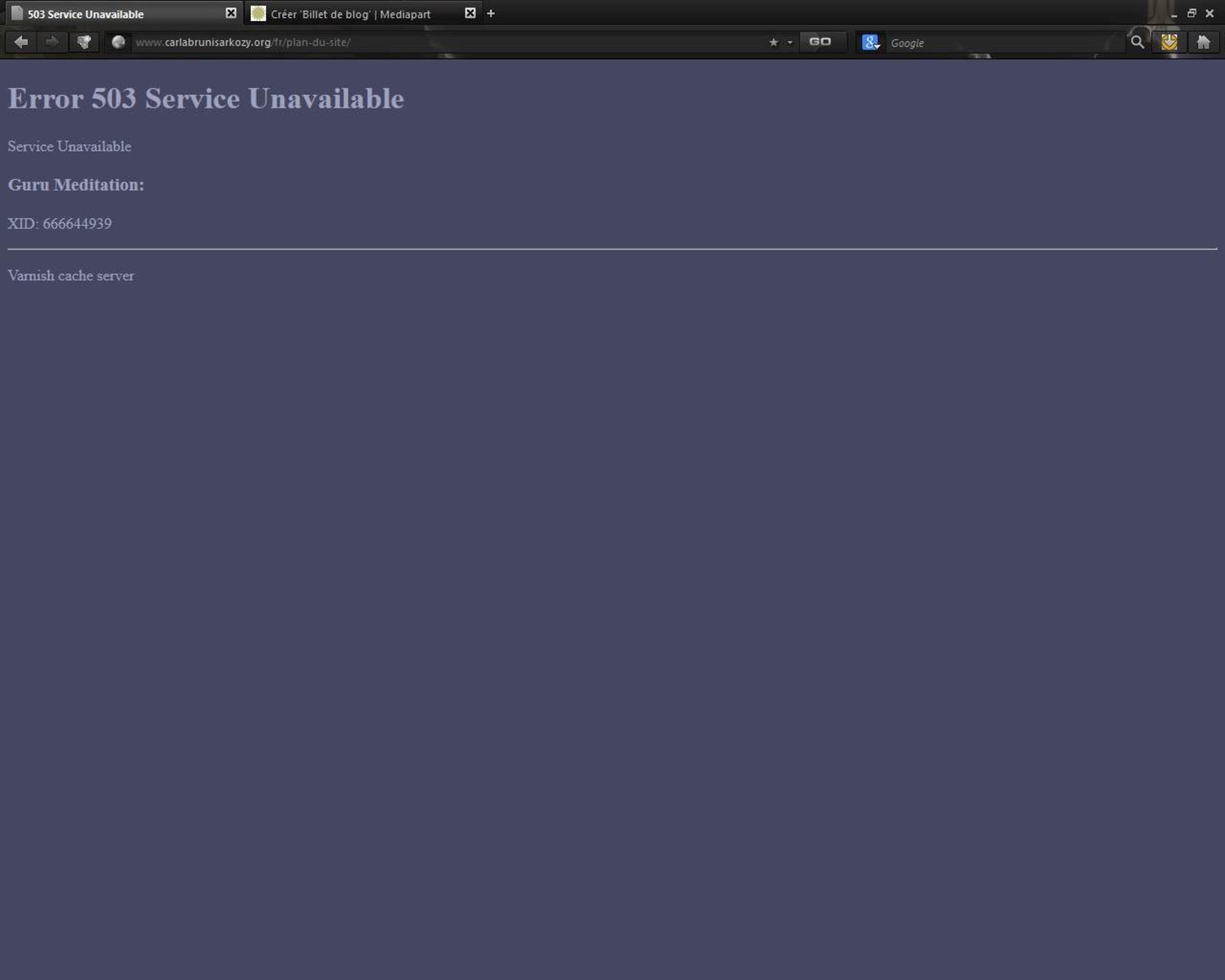Close the Mediapart tab

click(x=470, y=13)
